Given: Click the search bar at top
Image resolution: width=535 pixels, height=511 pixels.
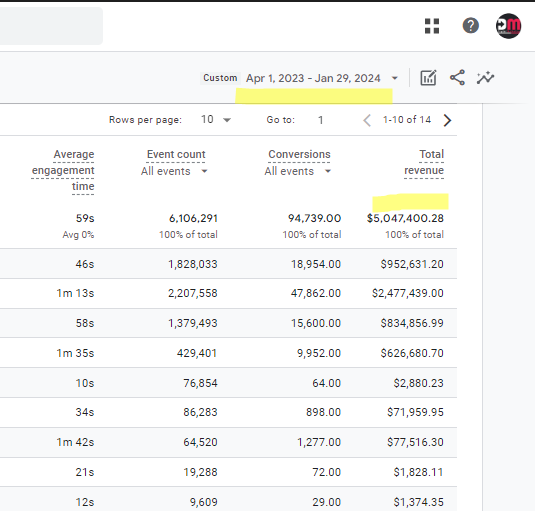Looking at the screenshot, I should [51, 26].
